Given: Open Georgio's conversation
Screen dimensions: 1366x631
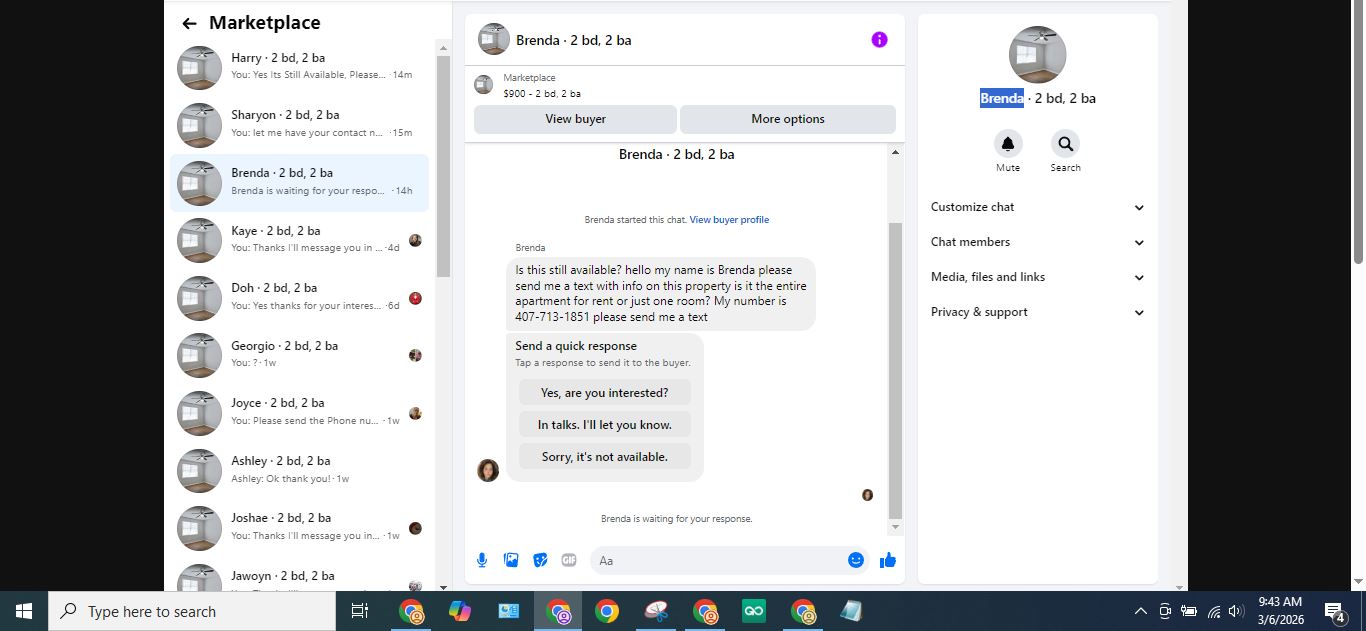Looking at the screenshot, I should coord(300,355).
